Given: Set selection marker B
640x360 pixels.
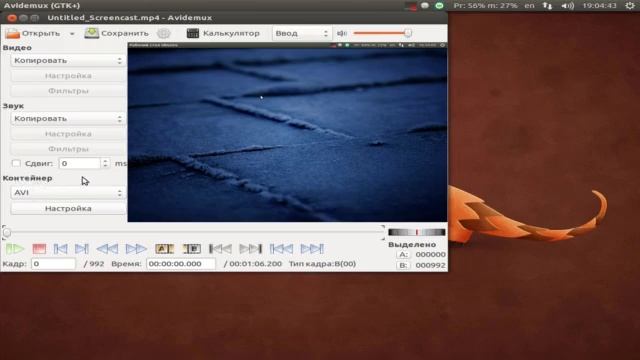Looking at the screenshot, I should coord(191,249).
